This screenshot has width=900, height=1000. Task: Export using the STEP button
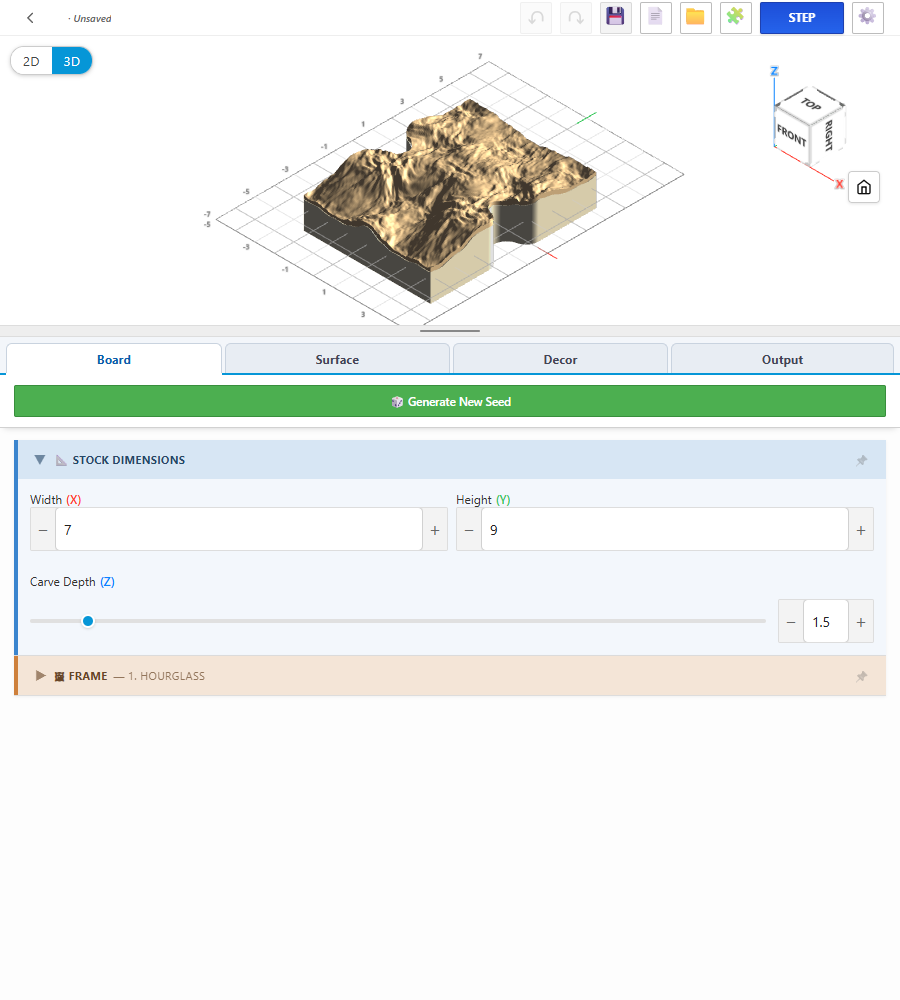[802, 18]
